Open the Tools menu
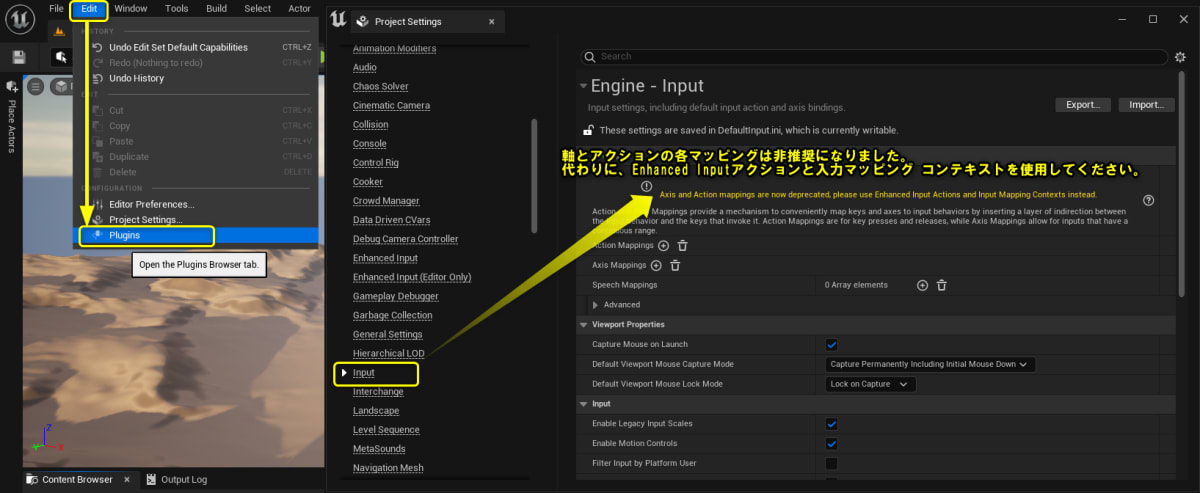Image resolution: width=1200 pixels, height=493 pixels. click(x=176, y=9)
